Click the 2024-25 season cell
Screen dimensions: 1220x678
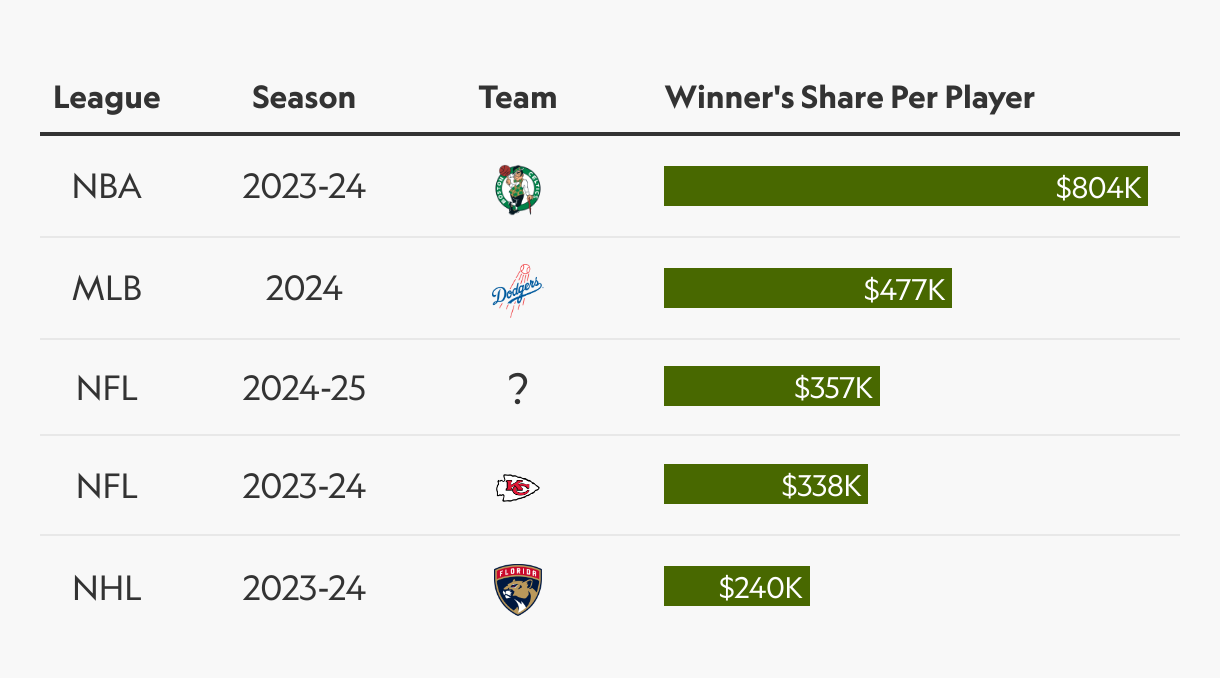click(304, 388)
